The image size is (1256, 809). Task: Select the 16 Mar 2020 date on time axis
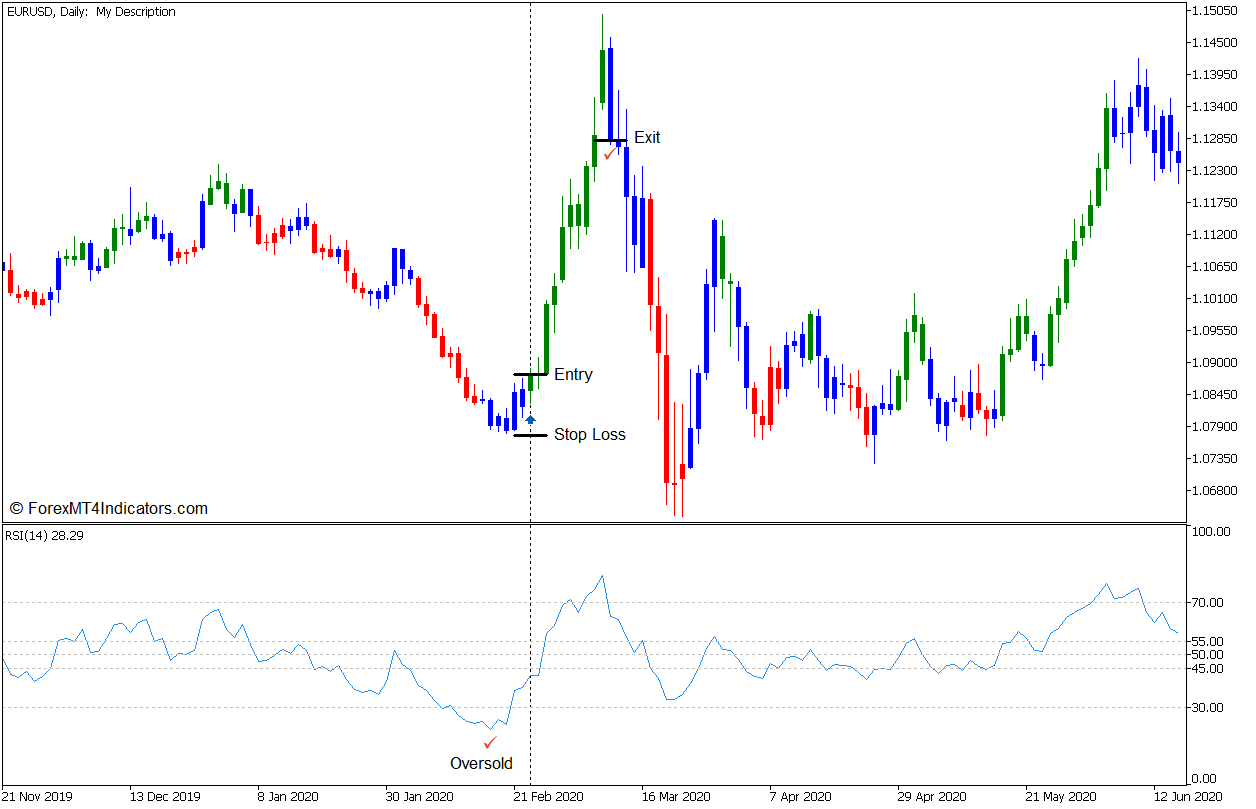676,797
